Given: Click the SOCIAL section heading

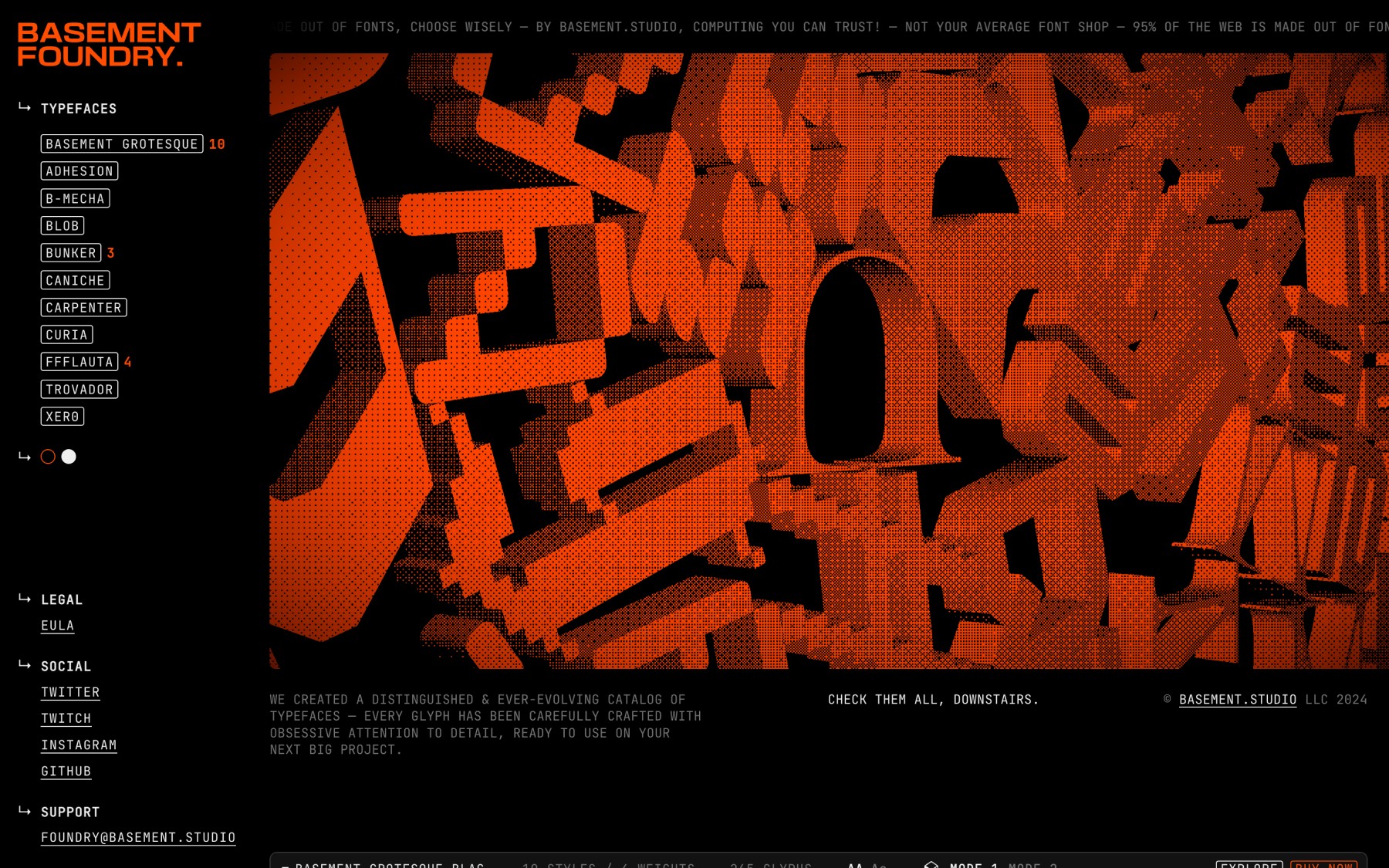Looking at the screenshot, I should click(x=66, y=667).
